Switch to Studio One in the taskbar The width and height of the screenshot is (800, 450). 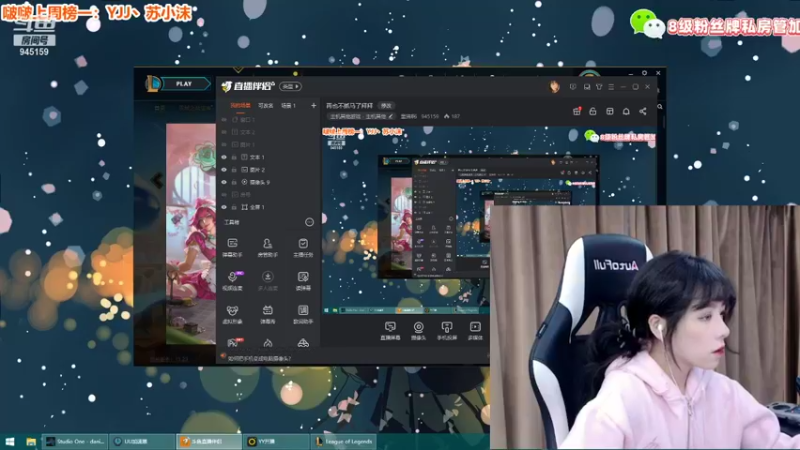point(76,442)
